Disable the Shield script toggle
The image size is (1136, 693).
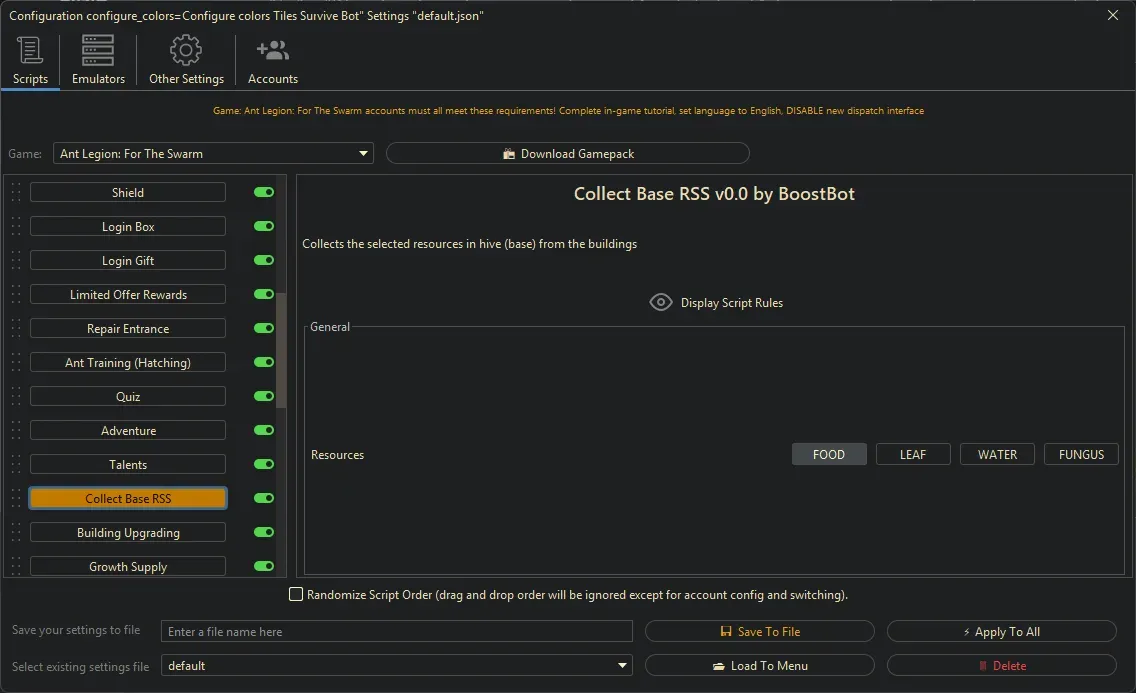click(x=264, y=192)
